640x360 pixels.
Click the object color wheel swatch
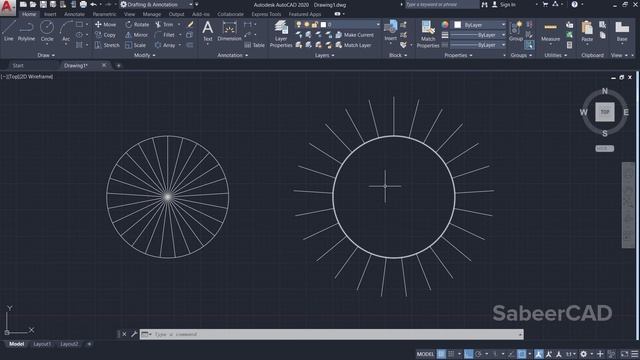pos(444,25)
